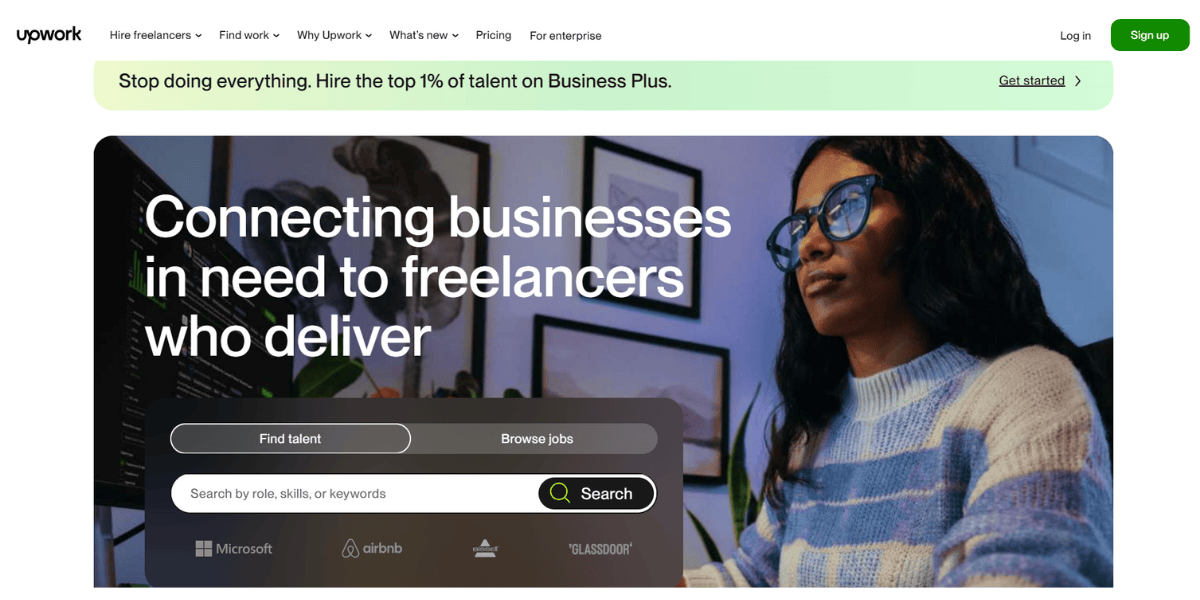Click the Business Plus promo banner text
Image resolution: width=1200 pixels, height=600 pixels.
pyautogui.click(x=395, y=81)
